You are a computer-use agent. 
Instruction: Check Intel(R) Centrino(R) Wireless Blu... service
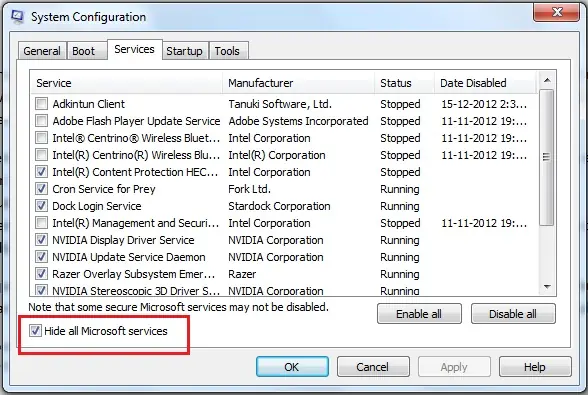pyautogui.click(x=41, y=155)
